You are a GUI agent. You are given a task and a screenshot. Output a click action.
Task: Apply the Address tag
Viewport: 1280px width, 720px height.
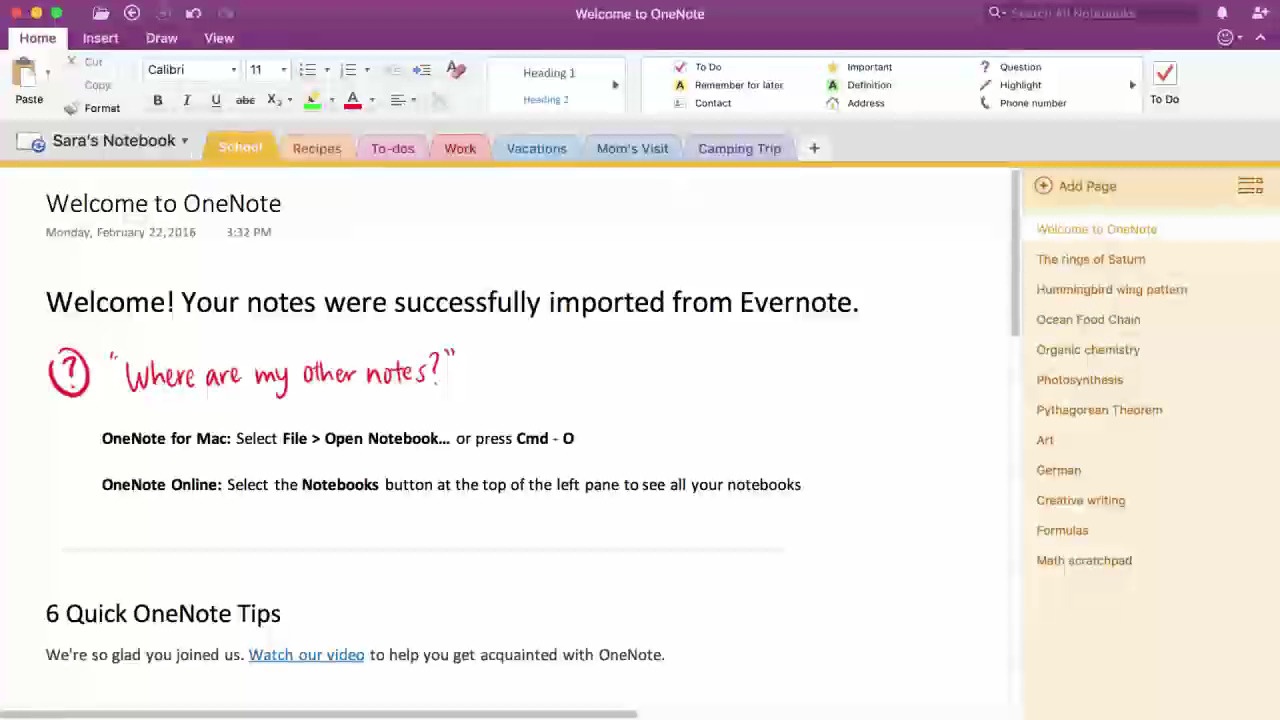(x=855, y=103)
